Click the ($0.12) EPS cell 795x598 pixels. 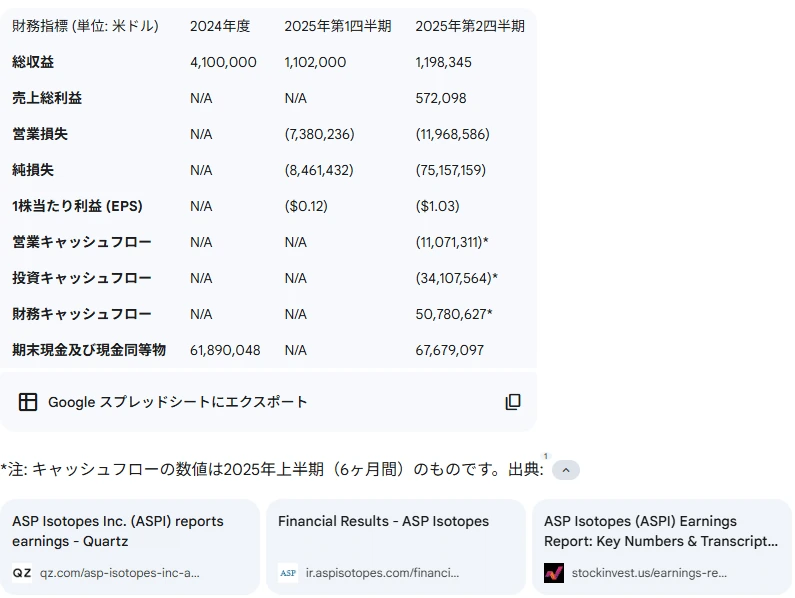point(306,206)
